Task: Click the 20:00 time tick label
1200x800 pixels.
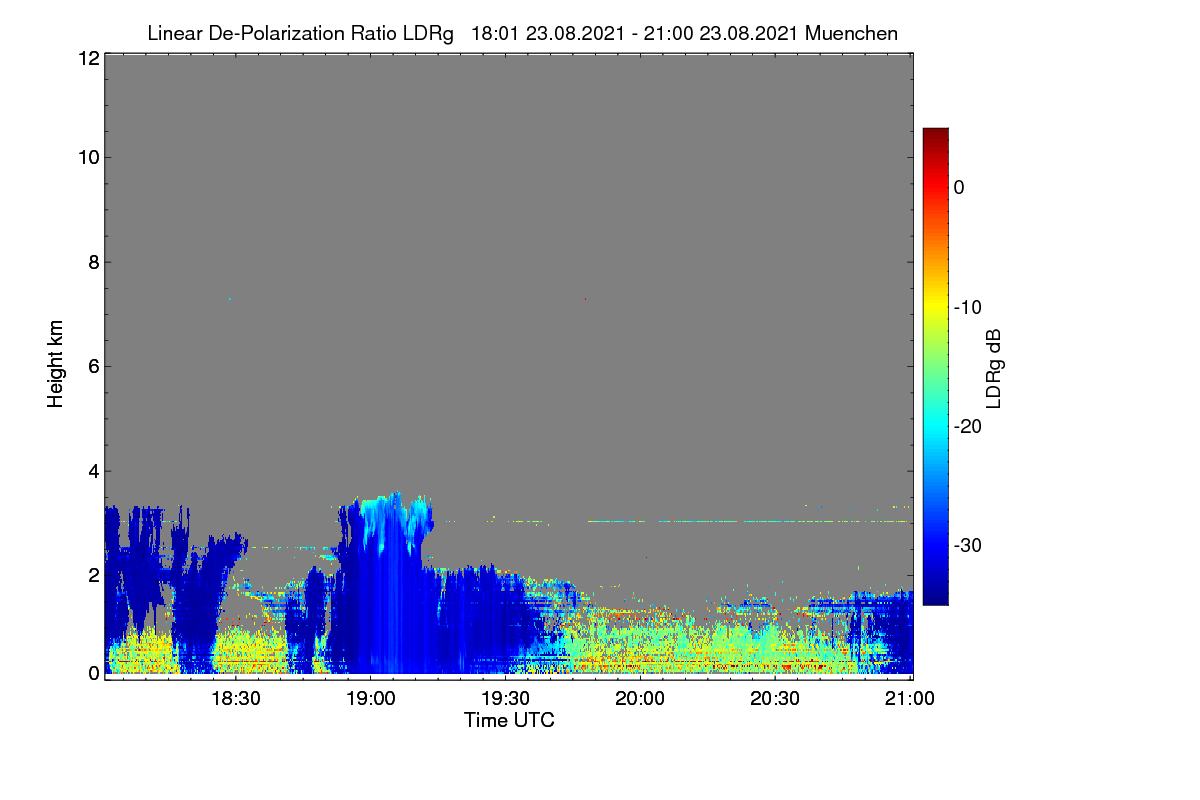Action: pos(640,699)
